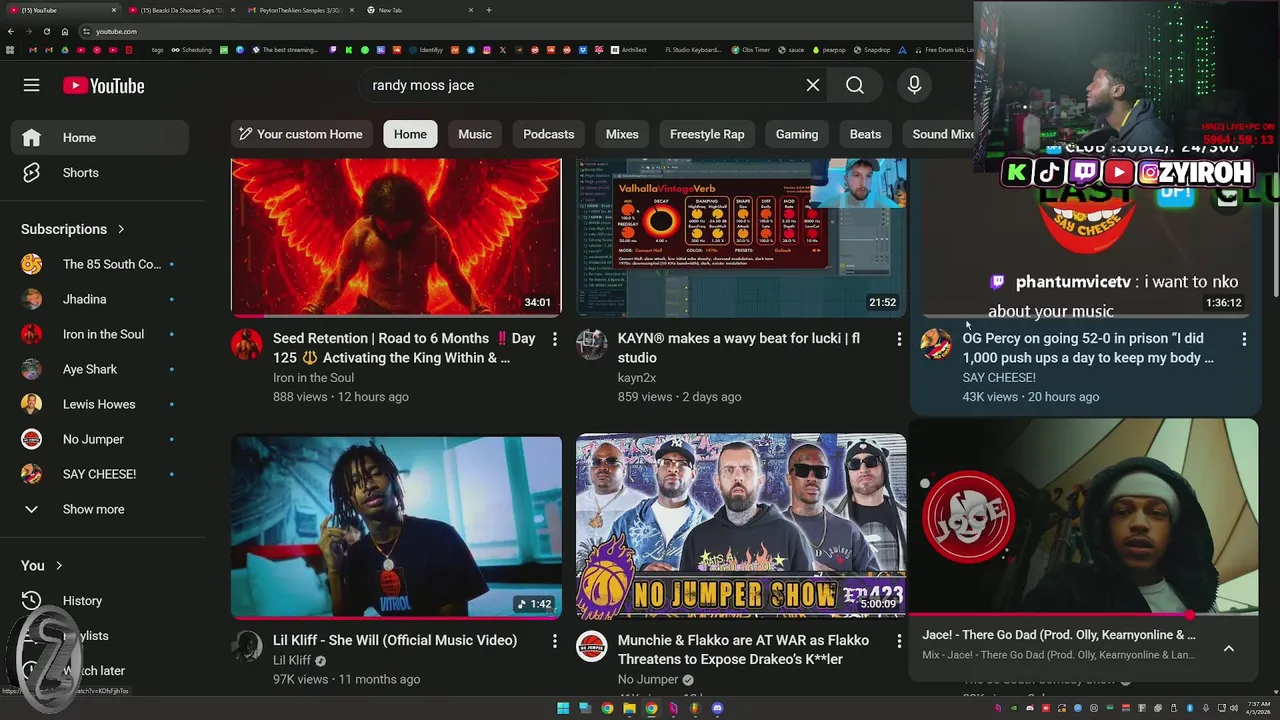
Task: Expand the miniplayer with the chevron
Action: [1229, 648]
